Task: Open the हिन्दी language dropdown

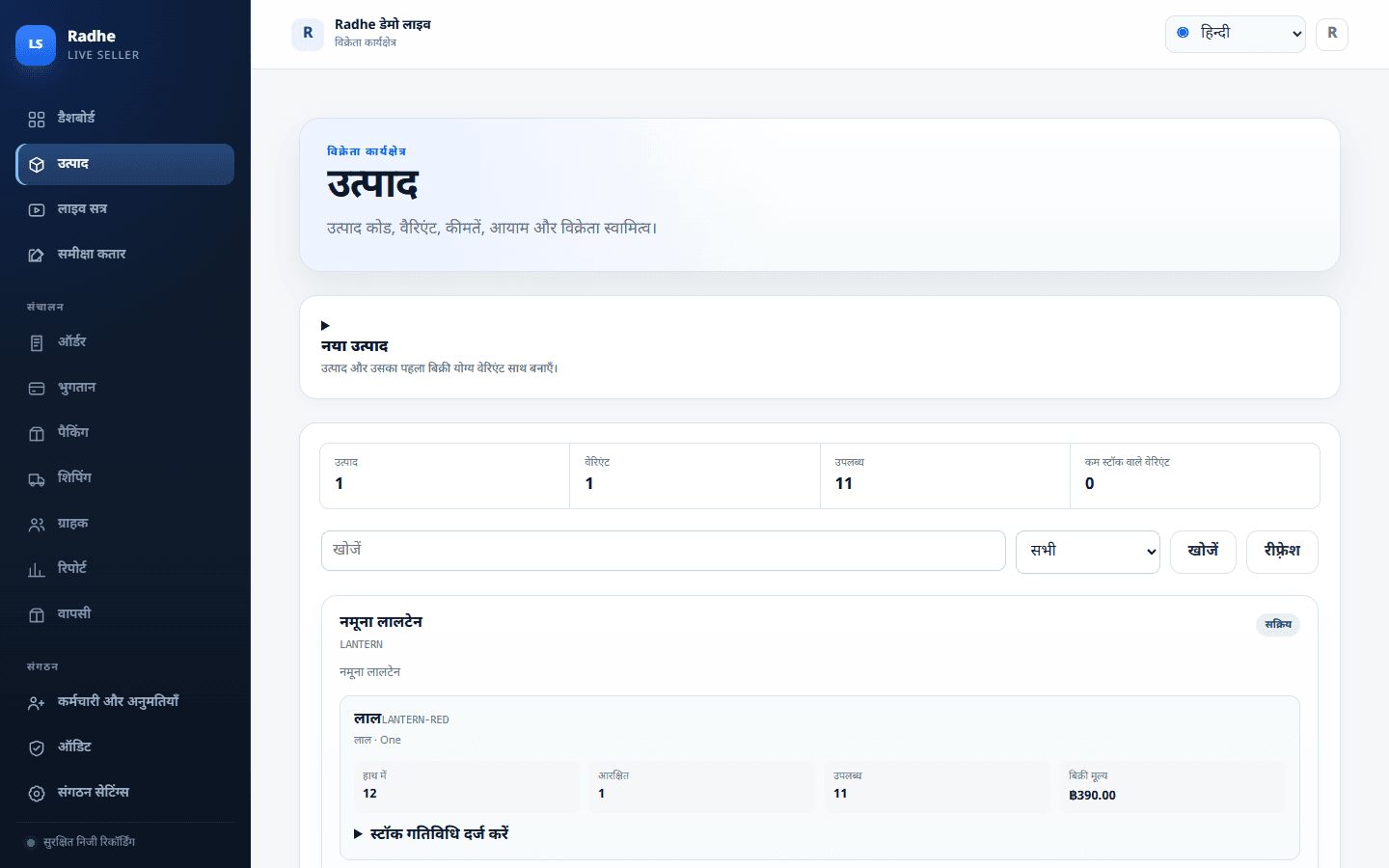Action: pyautogui.click(x=1235, y=34)
